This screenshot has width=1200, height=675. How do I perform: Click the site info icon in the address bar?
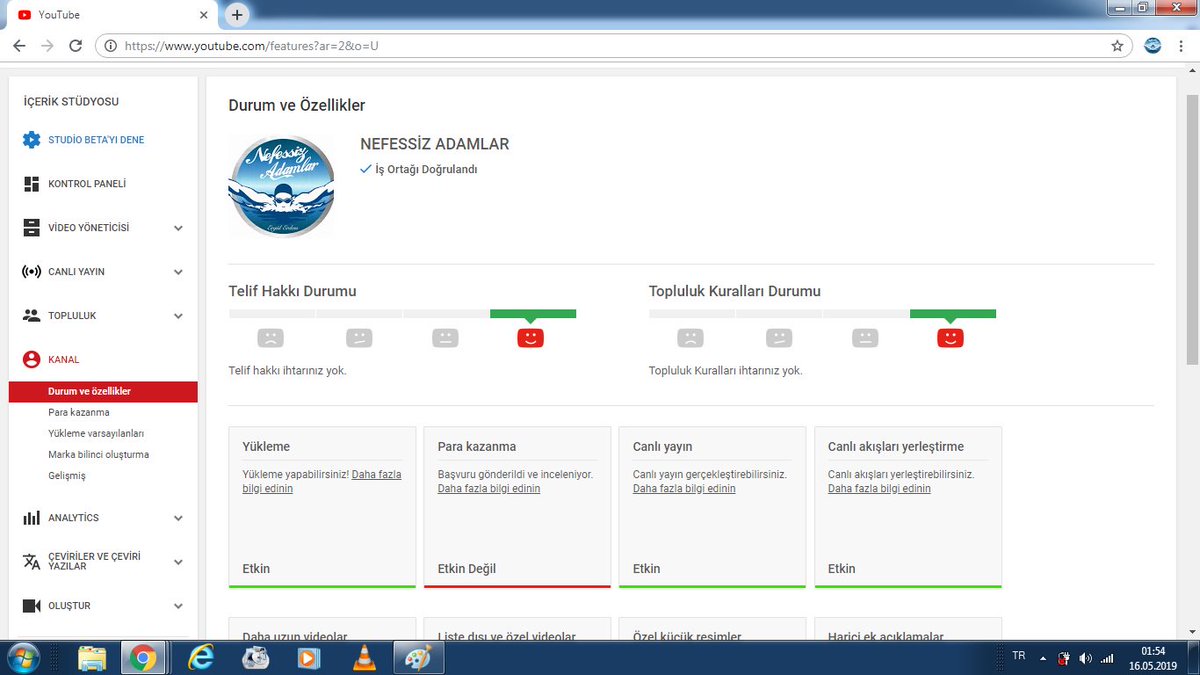110,46
